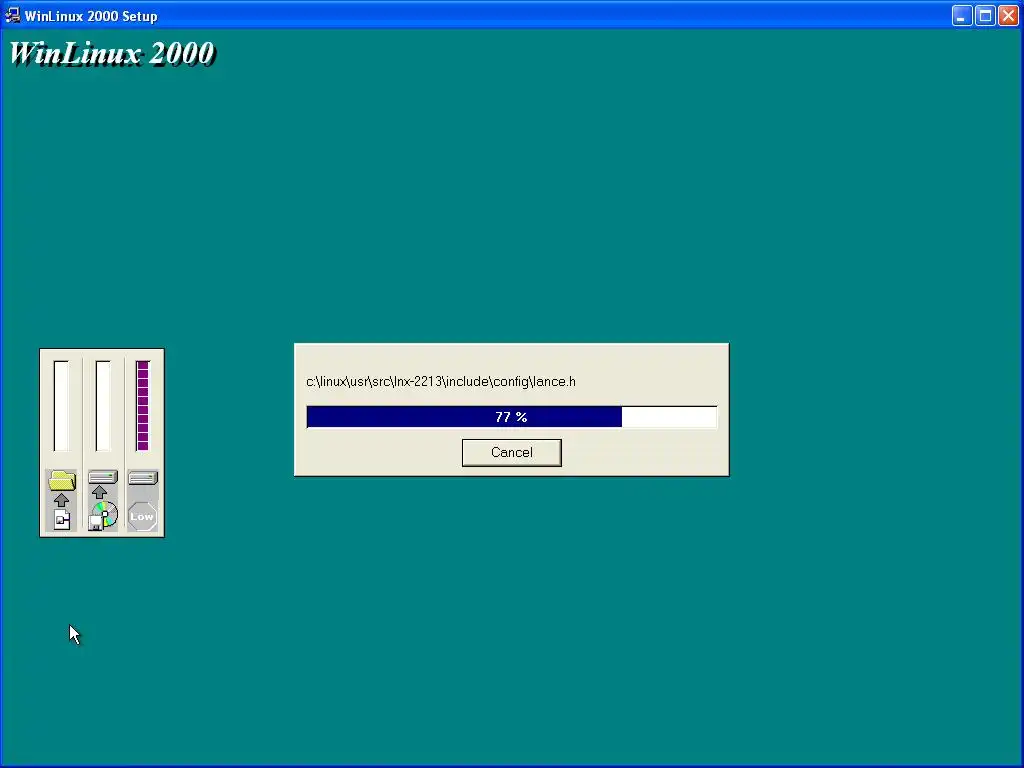1024x768 pixels.
Task: Click the hard drive icon above the CD
Action: [x=103, y=477]
